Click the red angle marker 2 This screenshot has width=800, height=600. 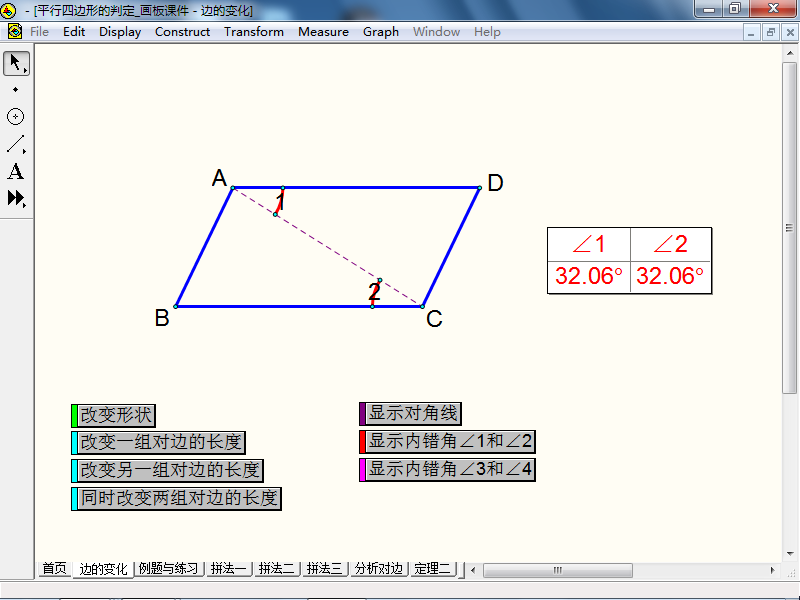[376, 293]
